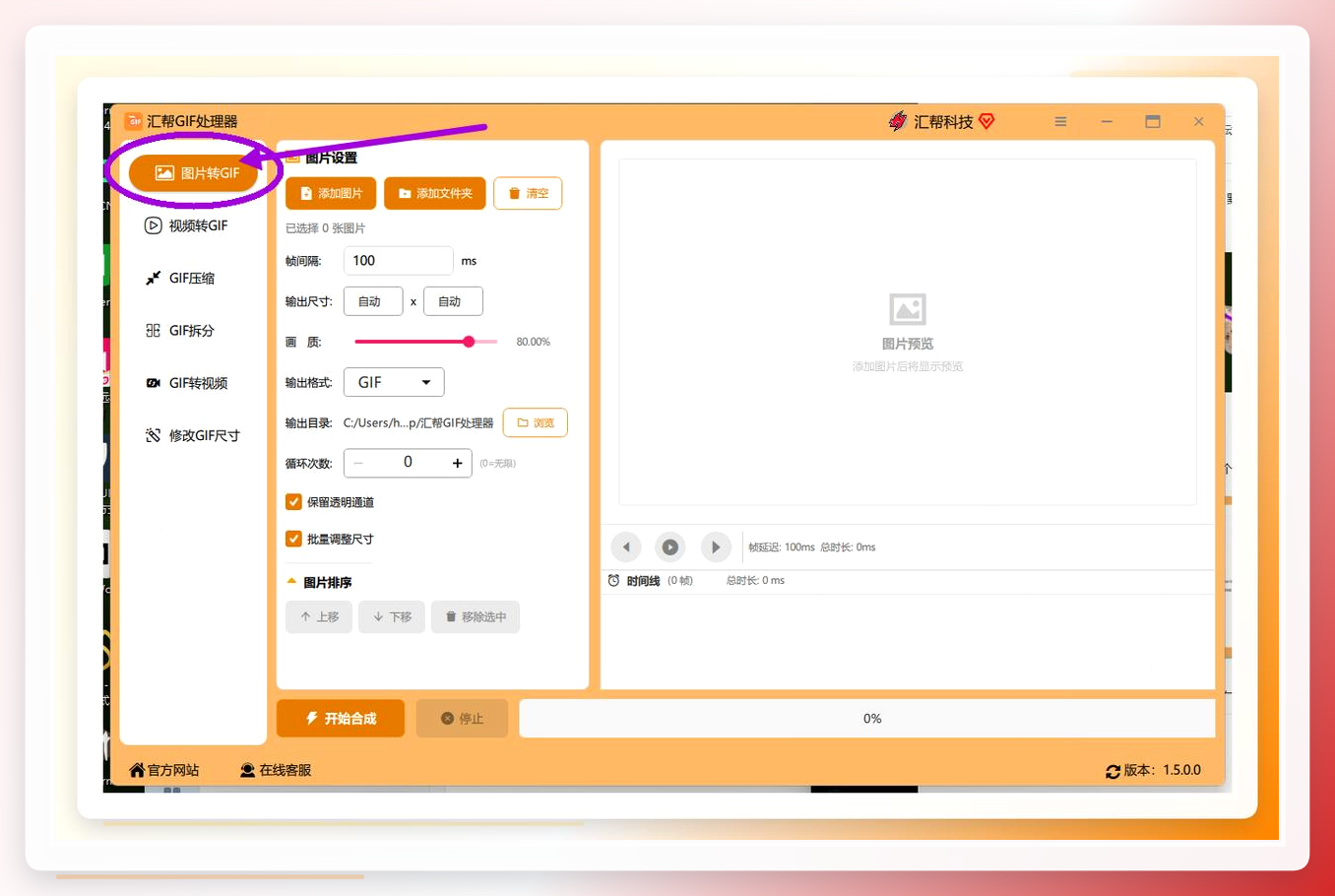Click the 清空 trash button
Viewport: 1335px width, 896px height.
point(528,193)
